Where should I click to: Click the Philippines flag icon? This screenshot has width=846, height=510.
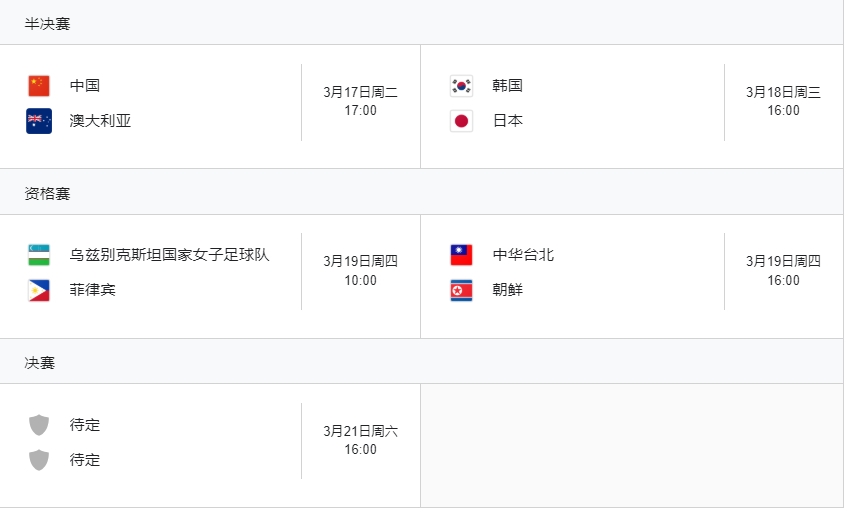pyautogui.click(x=39, y=290)
